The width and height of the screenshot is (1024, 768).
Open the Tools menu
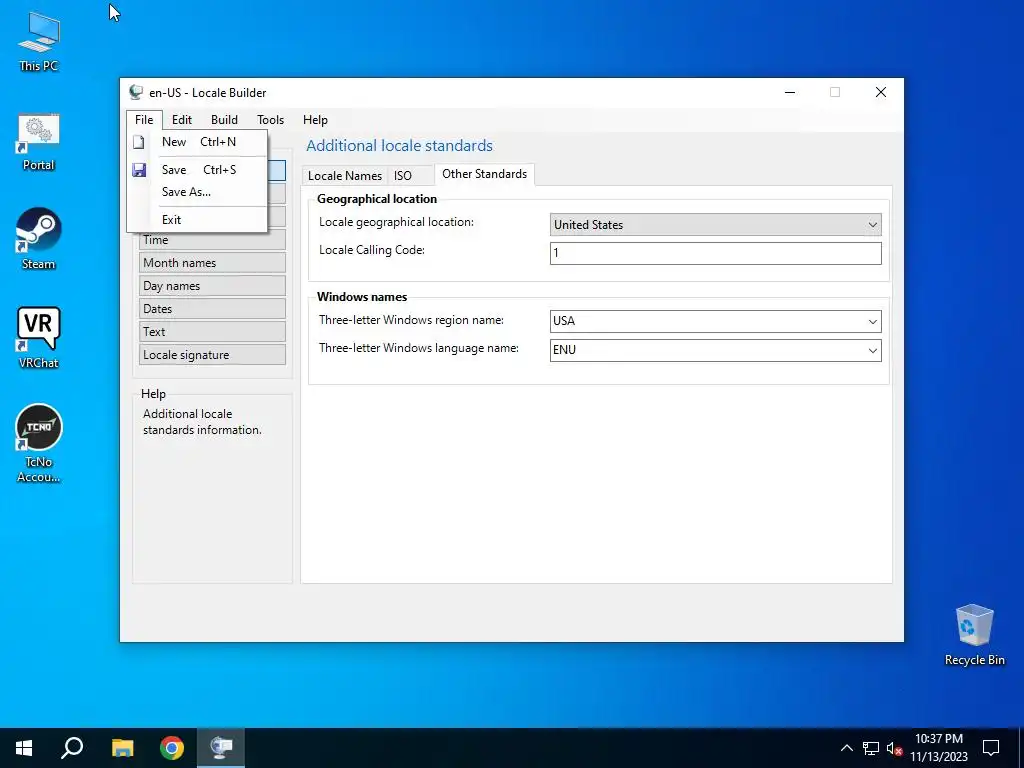(270, 120)
